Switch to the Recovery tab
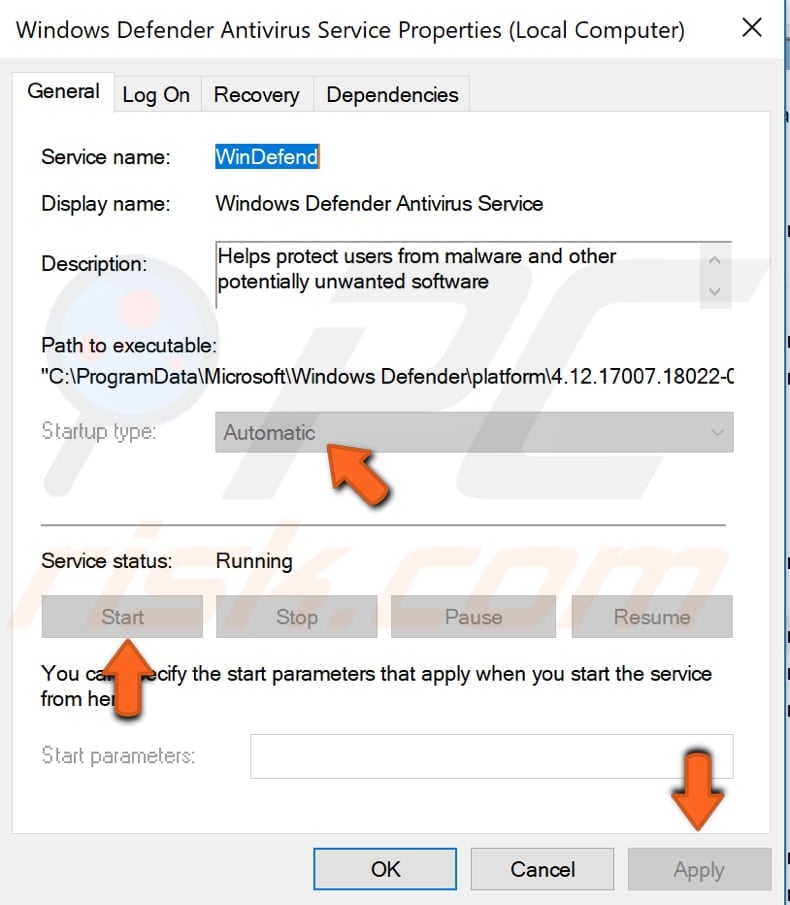The width and height of the screenshot is (790, 905). (256, 94)
